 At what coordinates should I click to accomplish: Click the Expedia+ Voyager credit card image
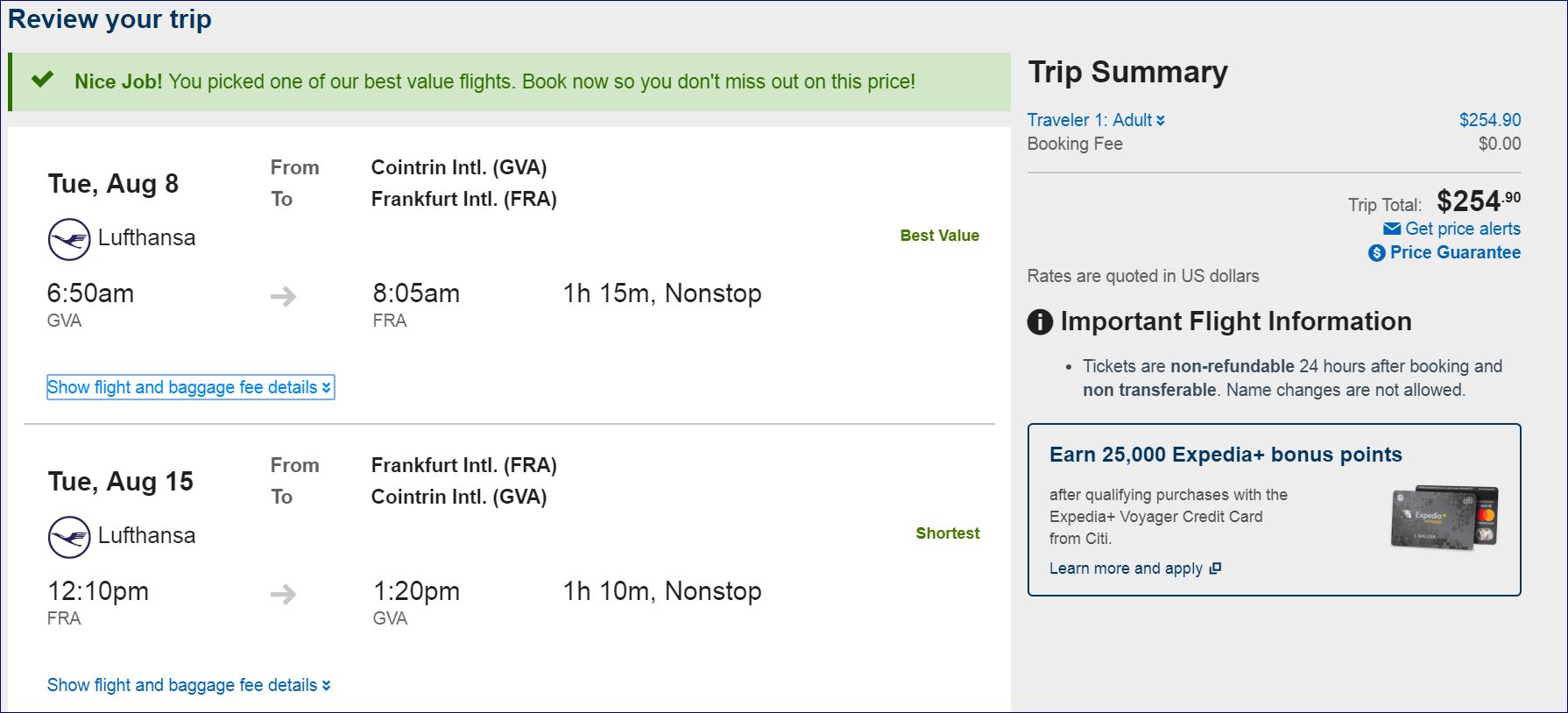[x=1444, y=518]
